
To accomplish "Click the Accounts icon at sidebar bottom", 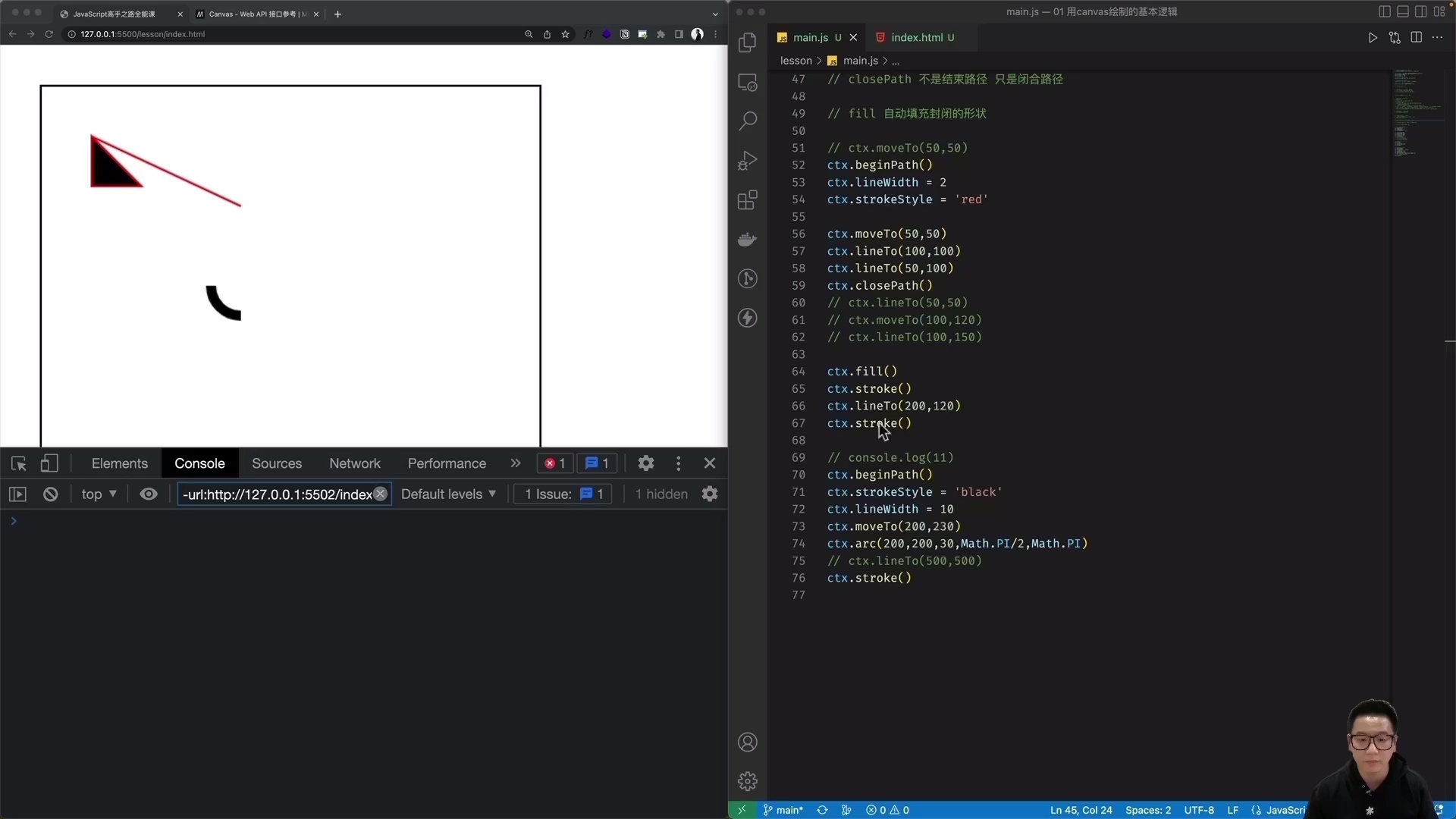I will 748,742.
